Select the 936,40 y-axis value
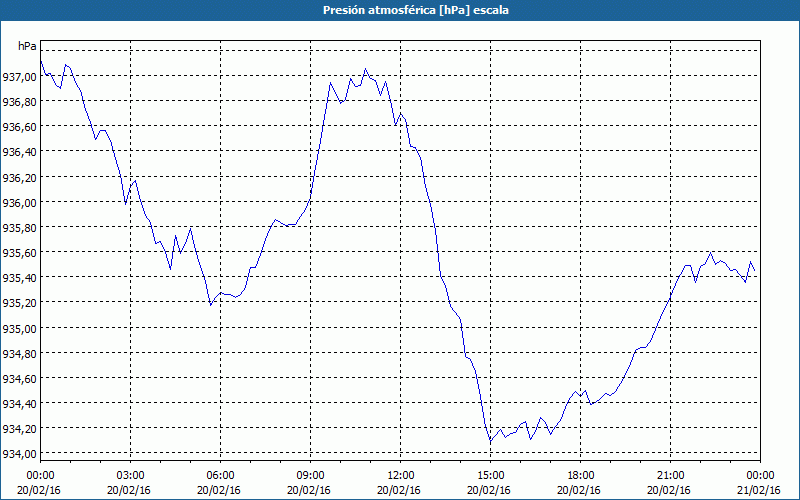 click(19, 152)
